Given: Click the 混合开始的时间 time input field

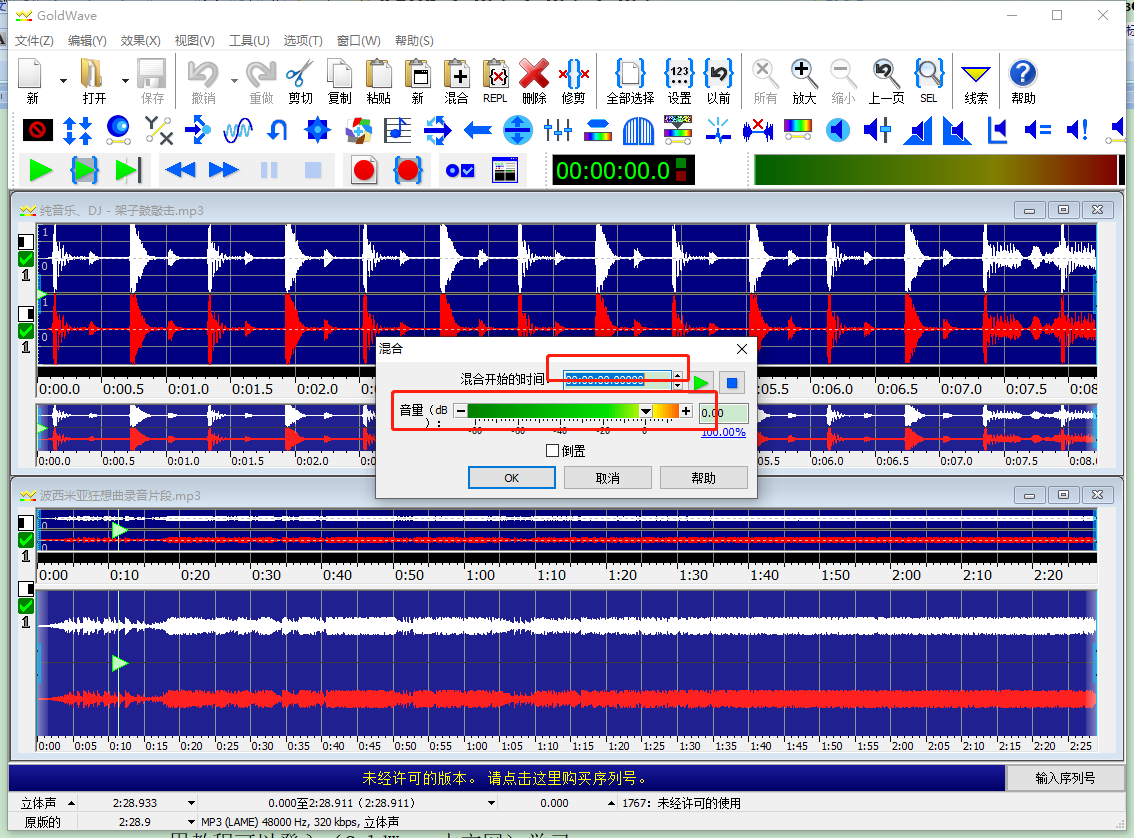Looking at the screenshot, I should pyautogui.click(x=618, y=380).
